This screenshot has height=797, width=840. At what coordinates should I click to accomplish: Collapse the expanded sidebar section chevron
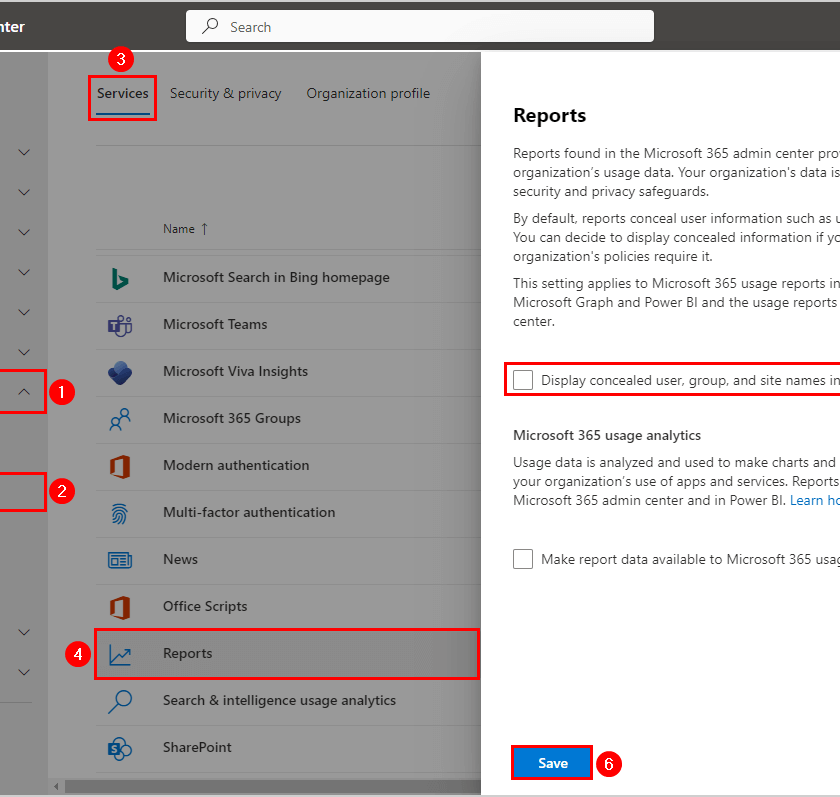click(x=24, y=392)
